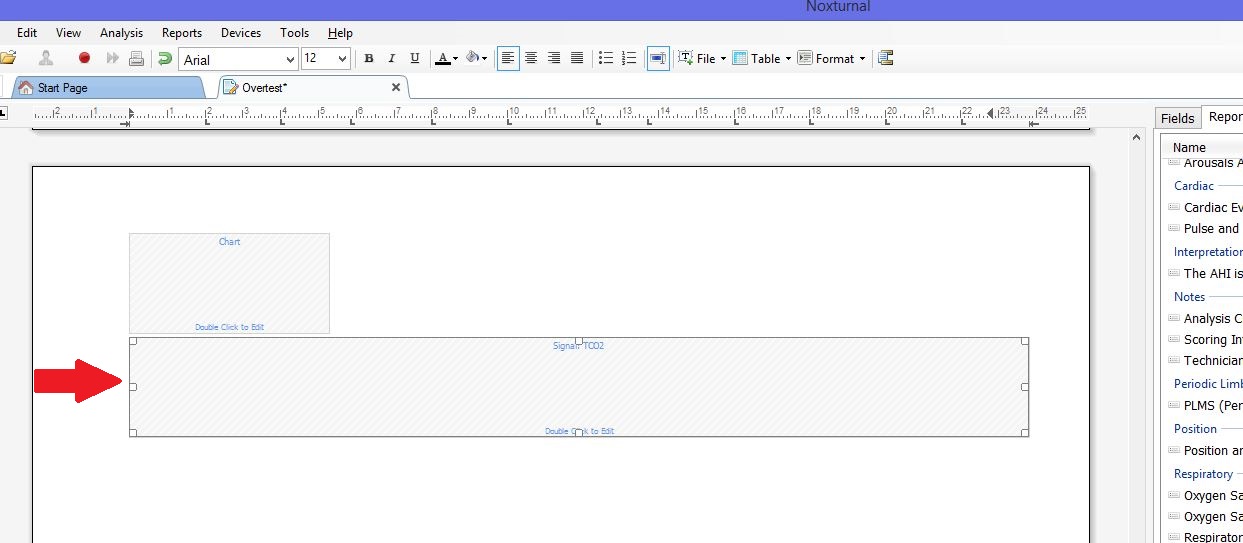Click the last toolbar properties icon

886,58
